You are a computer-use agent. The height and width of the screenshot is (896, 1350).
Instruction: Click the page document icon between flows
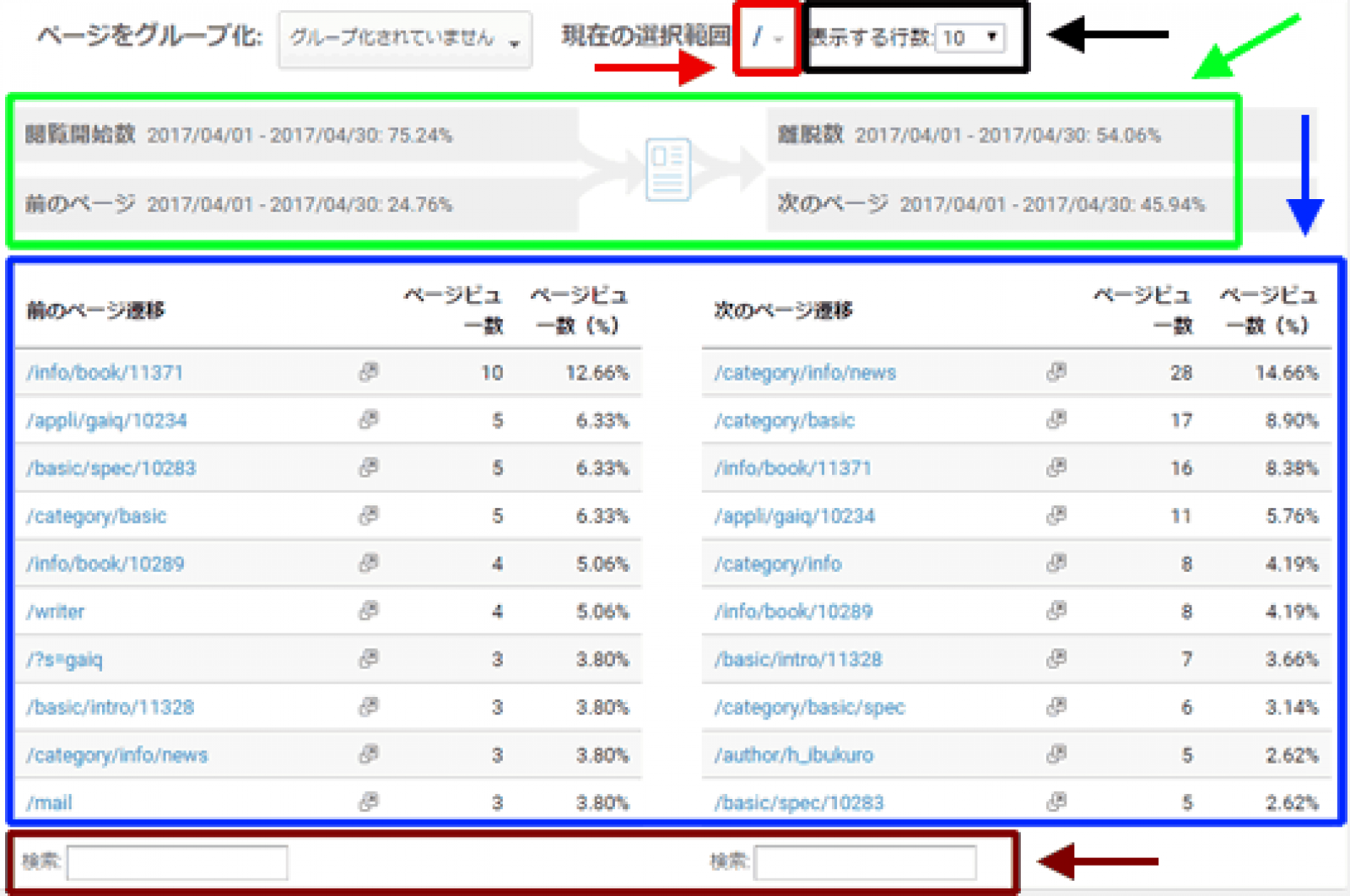(668, 170)
